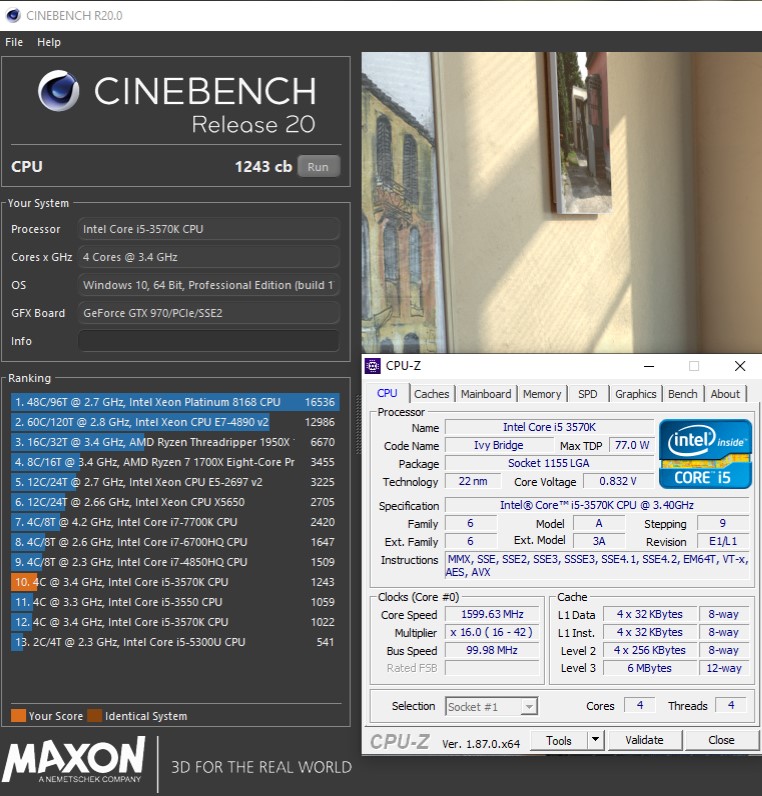Click the Name field Intel Core i5 3570K

pos(549,427)
